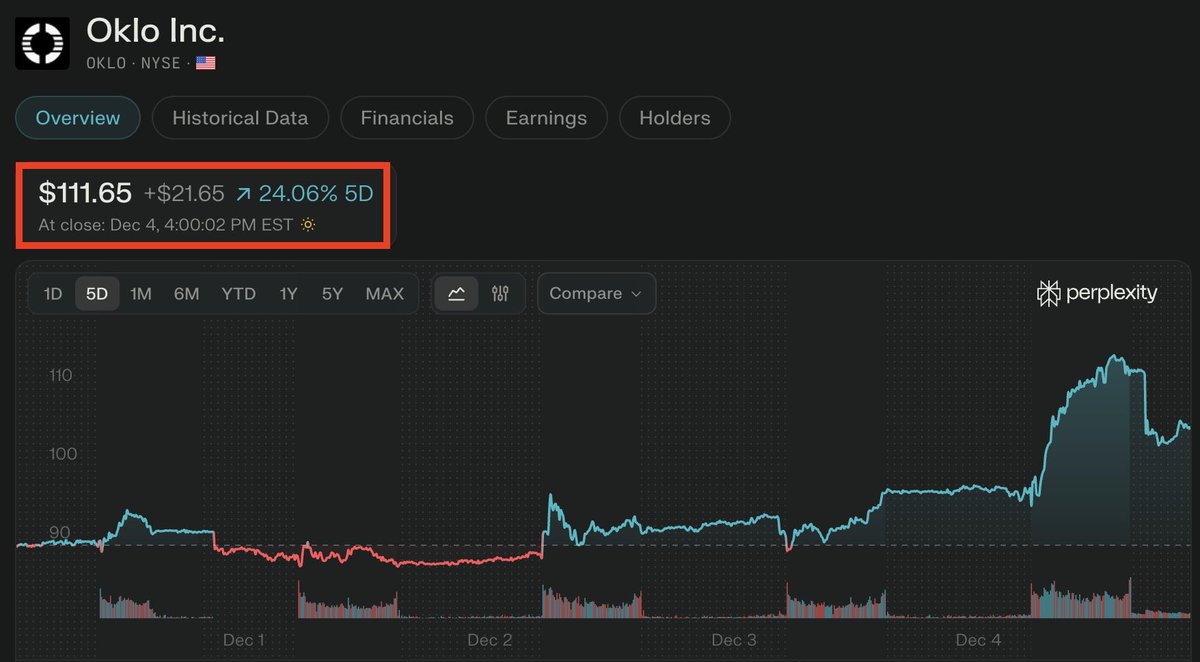Click the Oklo company logo icon
This screenshot has width=1200, height=662.
(43, 42)
